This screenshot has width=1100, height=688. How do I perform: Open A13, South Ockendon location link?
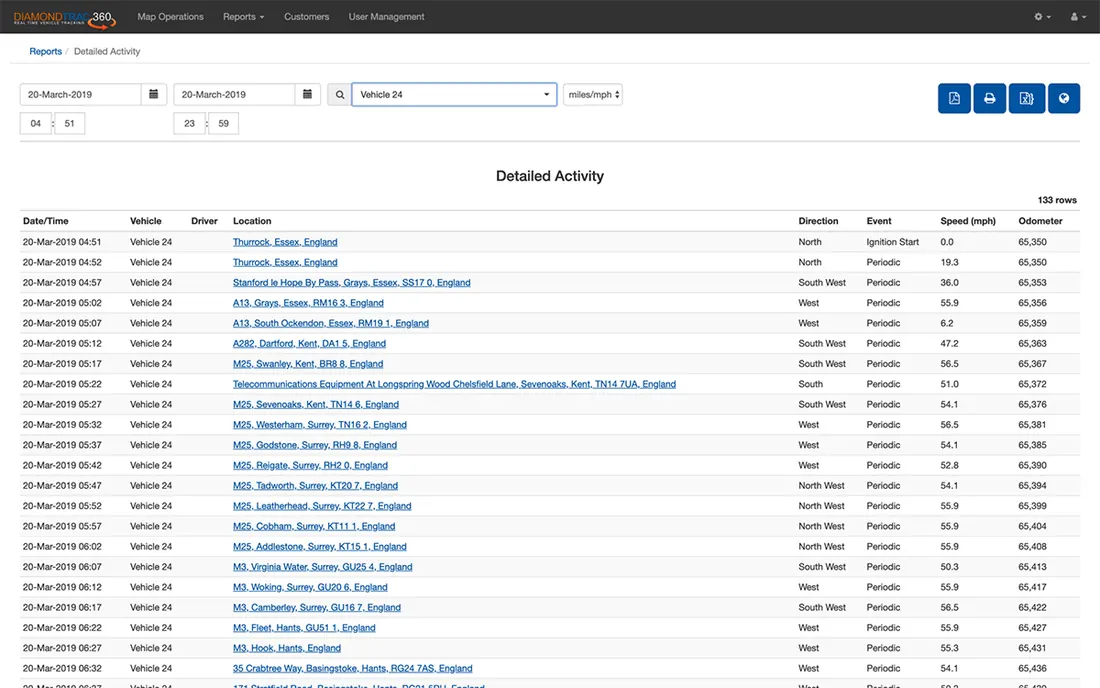pyautogui.click(x=330, y=323)
